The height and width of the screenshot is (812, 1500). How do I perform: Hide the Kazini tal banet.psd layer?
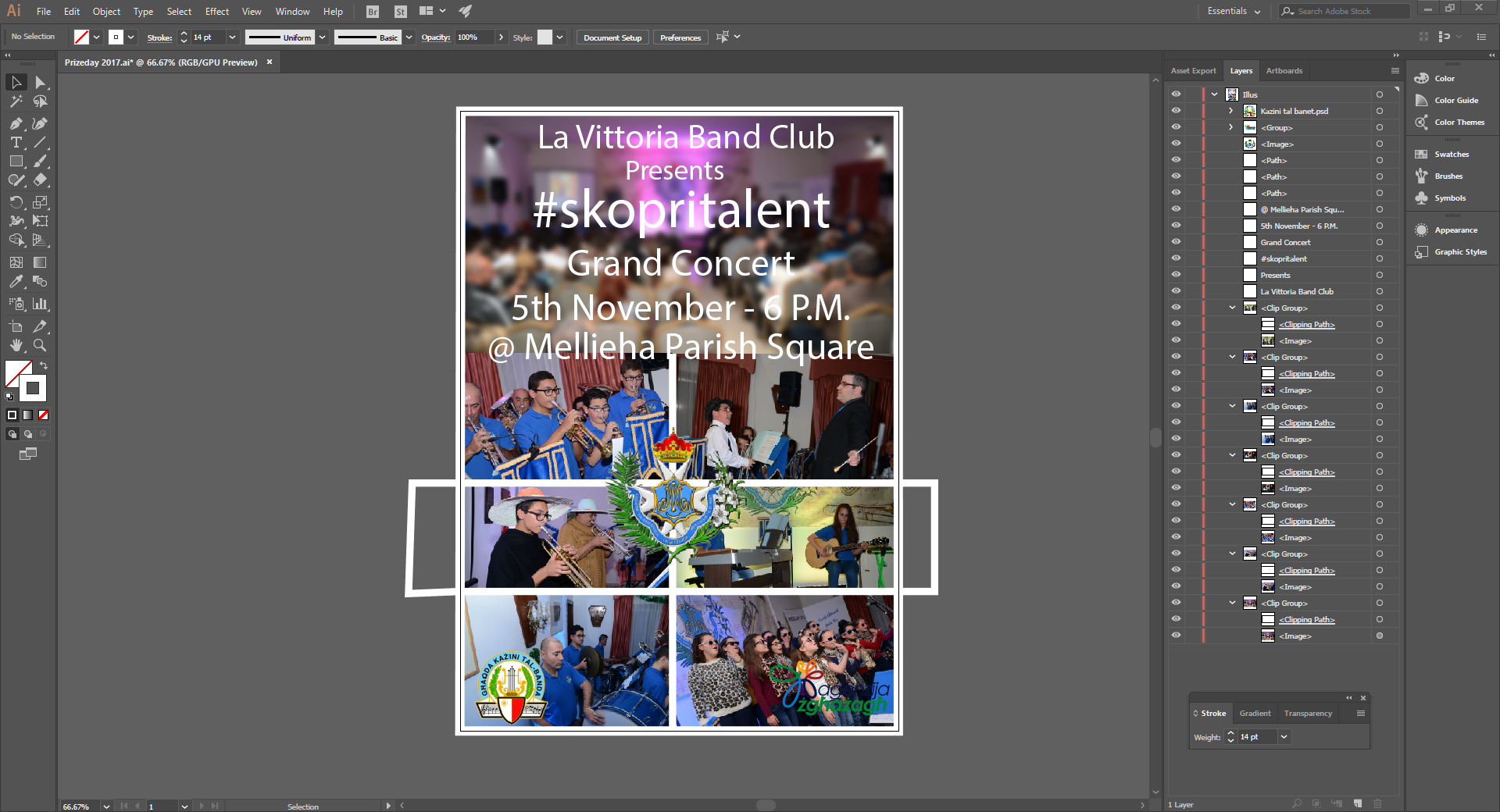coord(1176,111)
